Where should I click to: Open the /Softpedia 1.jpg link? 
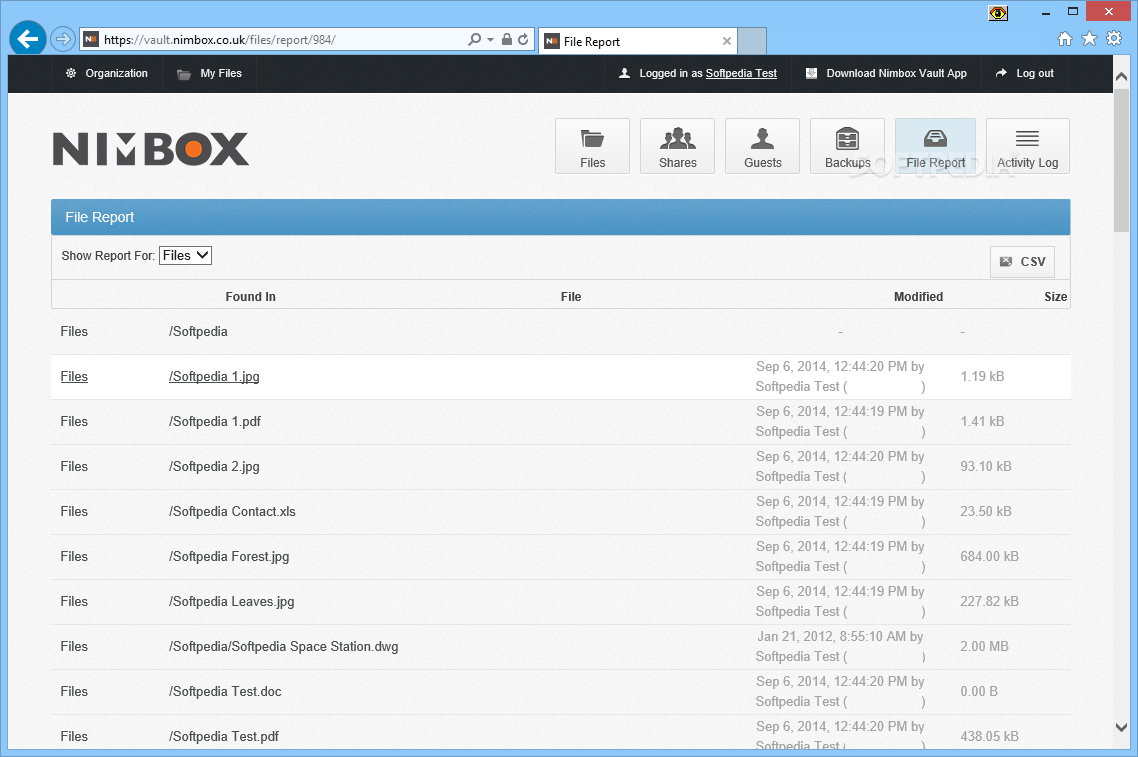click(214, 377)
